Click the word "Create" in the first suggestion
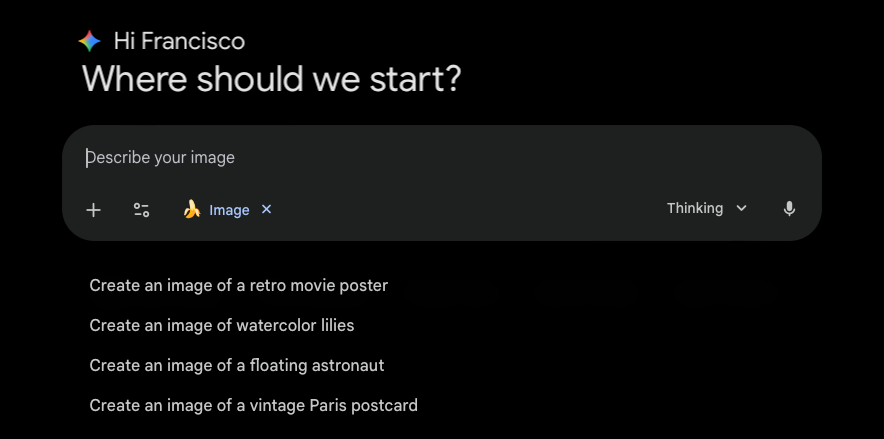The image size is (884, 439). point(113,285)
